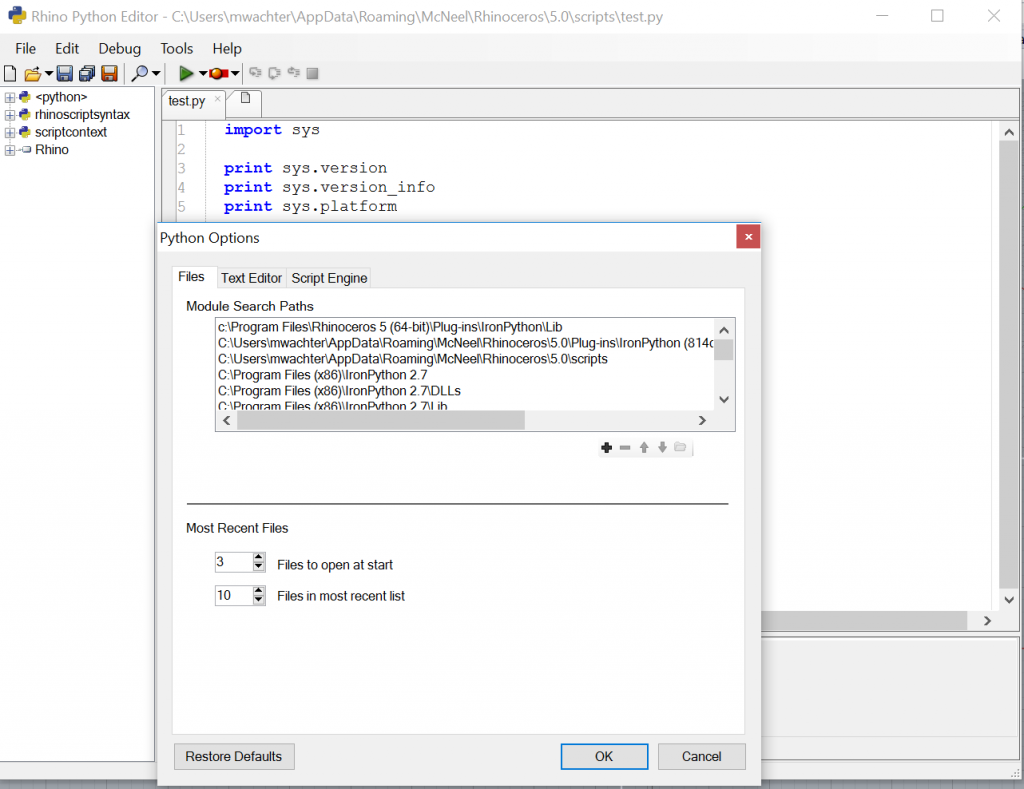Screen dimensions: 1024x789
Task: Click the red breakpoint icon
Action: coord(217,73)
